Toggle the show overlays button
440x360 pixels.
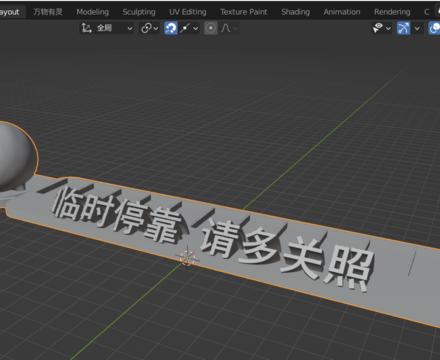tap(434, 28)
